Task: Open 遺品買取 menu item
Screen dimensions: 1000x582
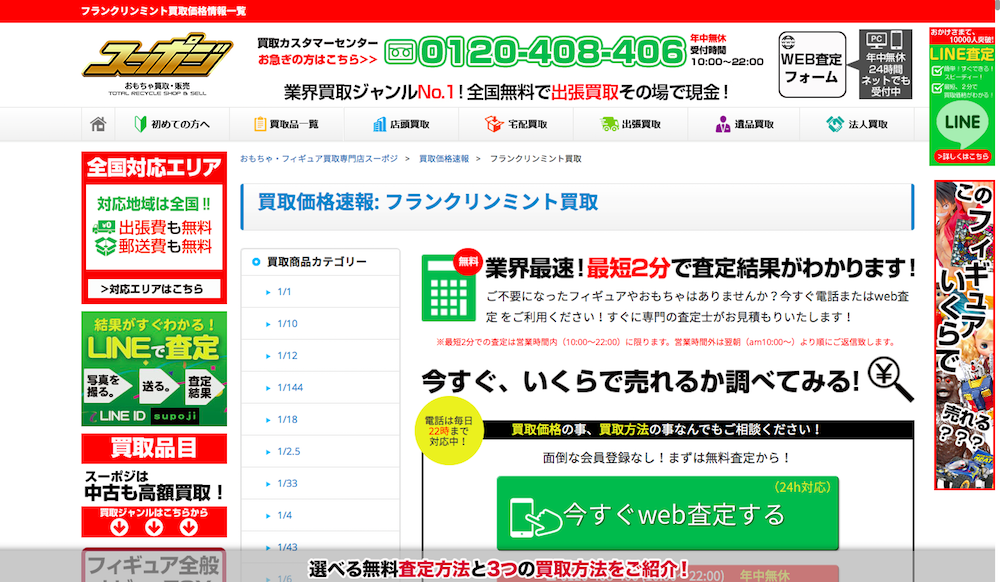Action: pos(744,124)
